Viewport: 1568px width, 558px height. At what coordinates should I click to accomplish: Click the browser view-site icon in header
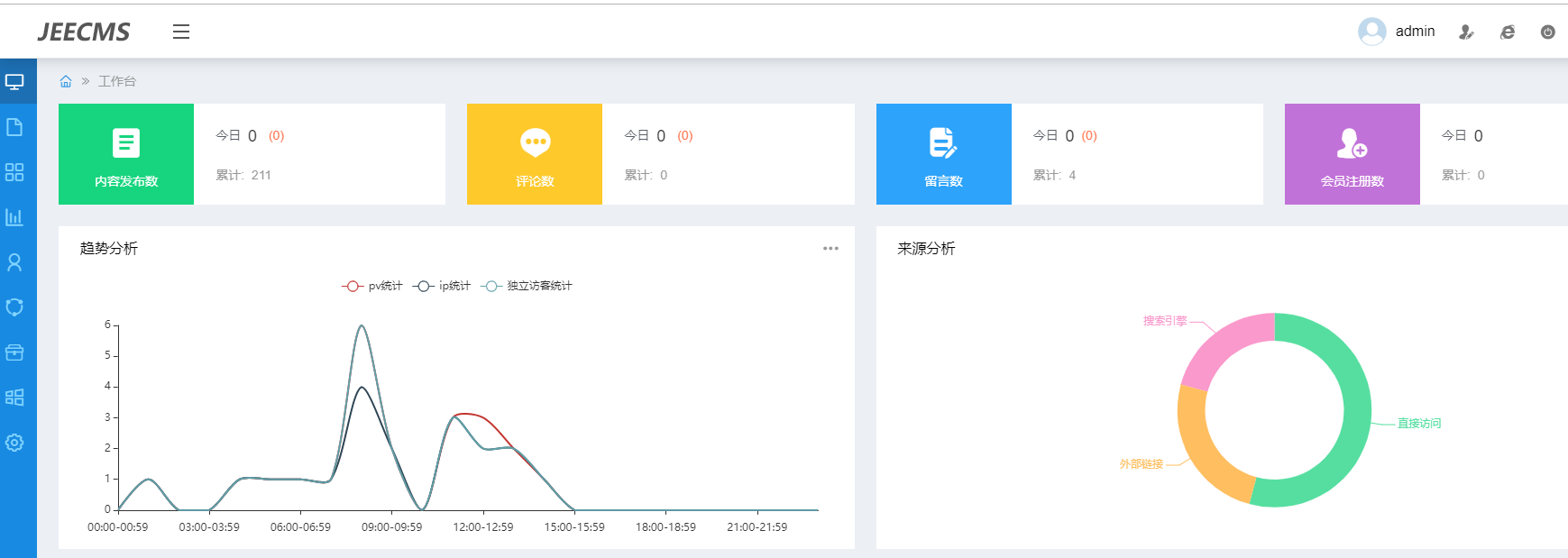point(1507,32)
